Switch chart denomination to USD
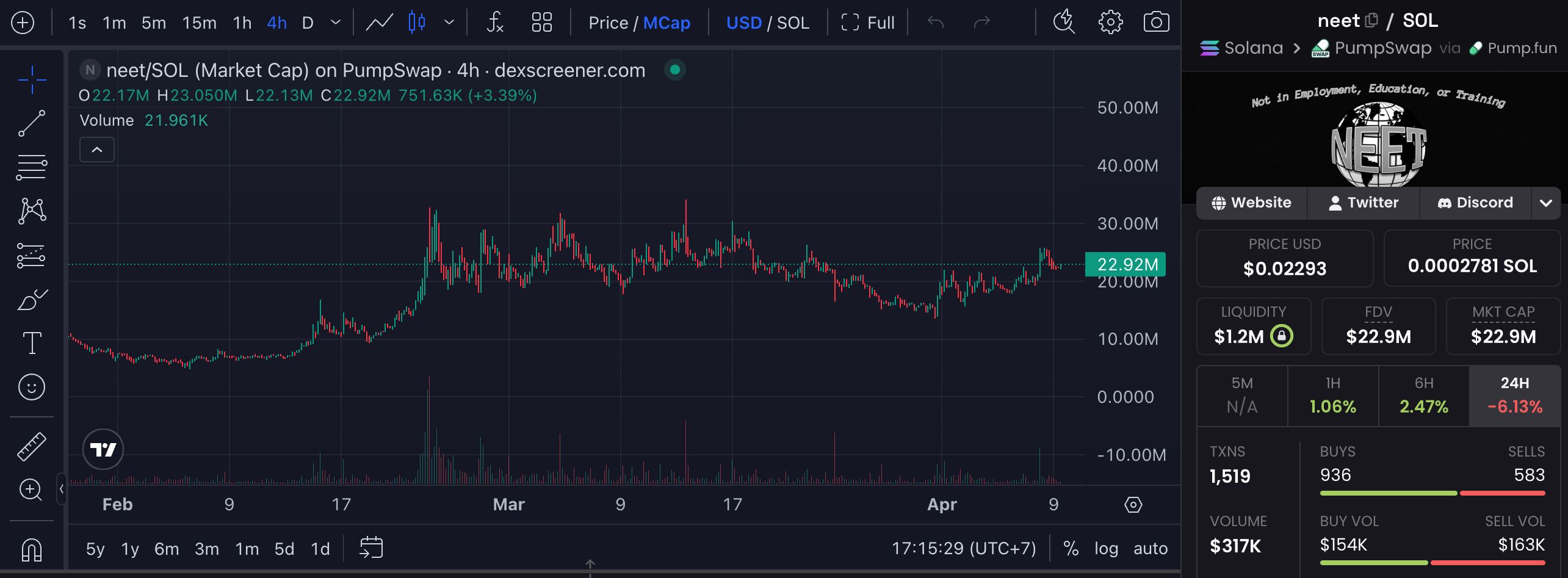1568x578 pixels. coord(744,23)
